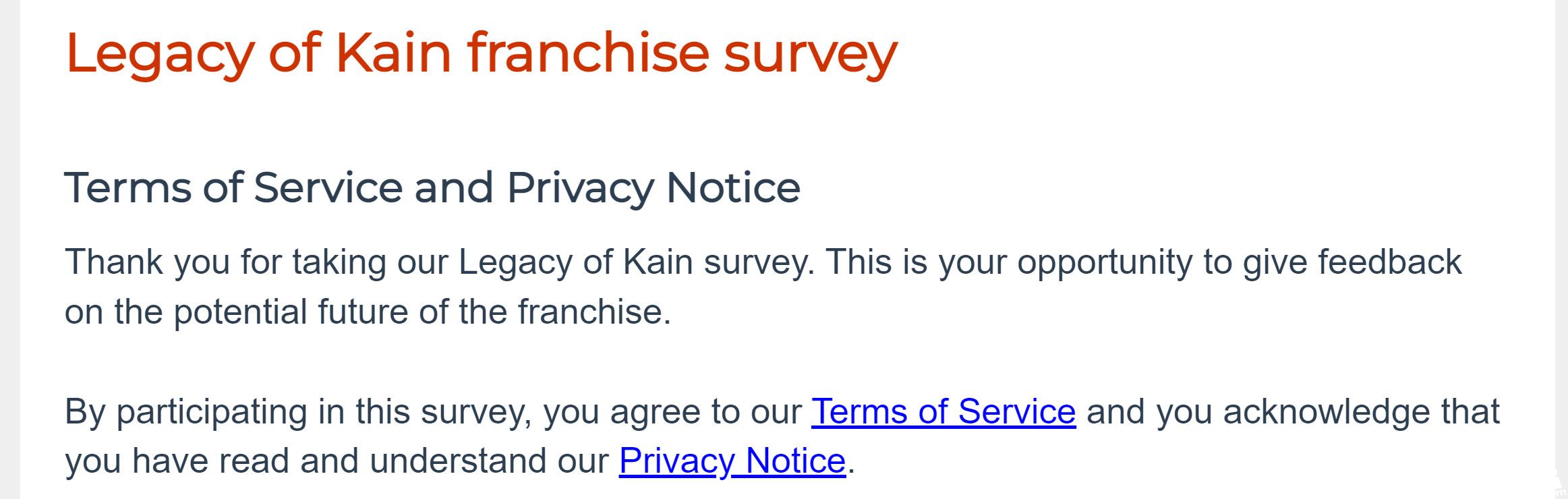Click the word 'Privacy' in the dark heading

tap(580, 187)
